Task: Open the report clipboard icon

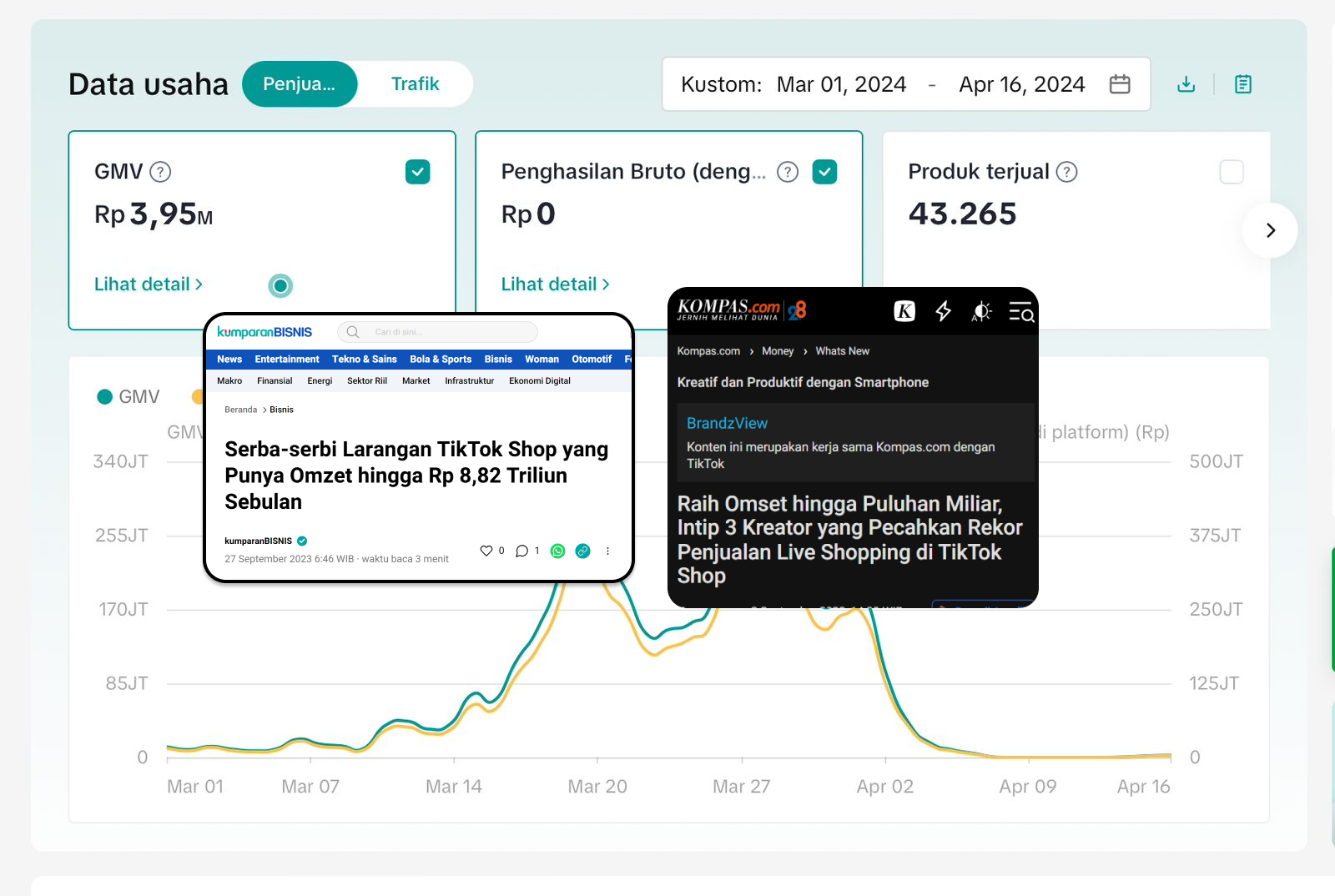Action: coord(1243,84)
